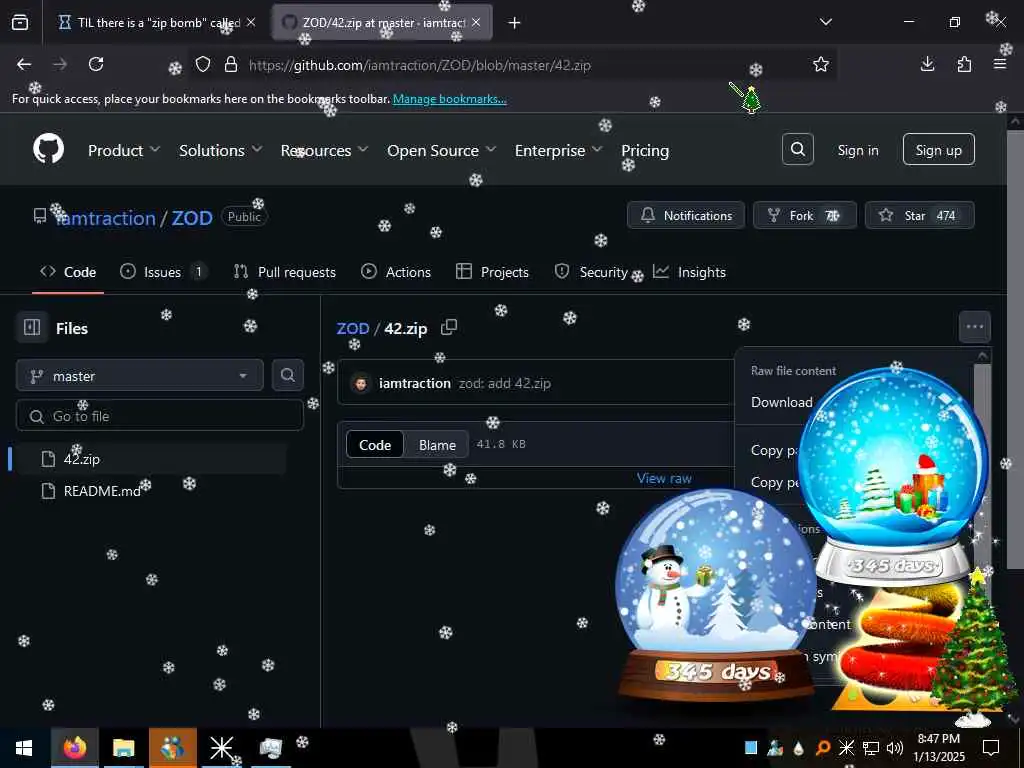Open the iamtraction profile link
The image size is (1024, 768).
[105, 217]
